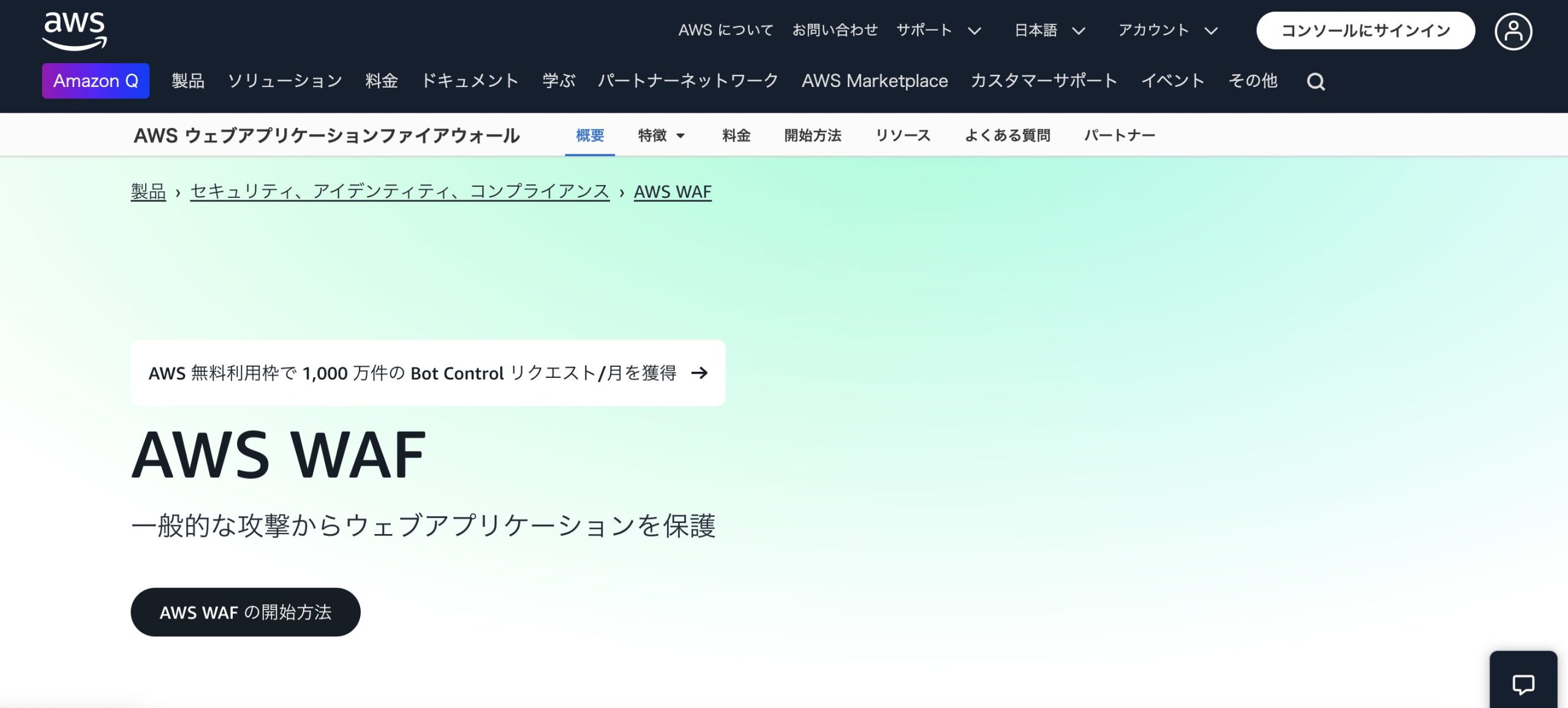Open the 学ぶ menu
The image size is (1568, 708).
click(x=559, y=81)
